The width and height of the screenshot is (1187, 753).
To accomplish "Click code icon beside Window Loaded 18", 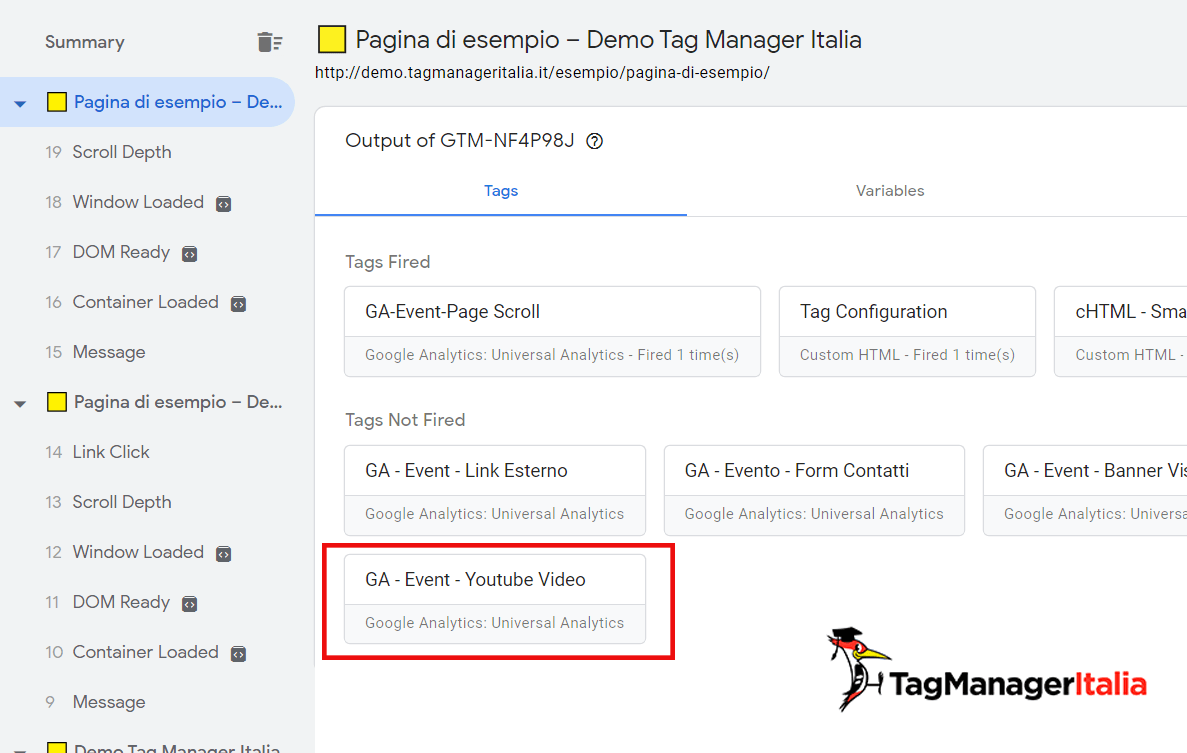I will [223, 204].
